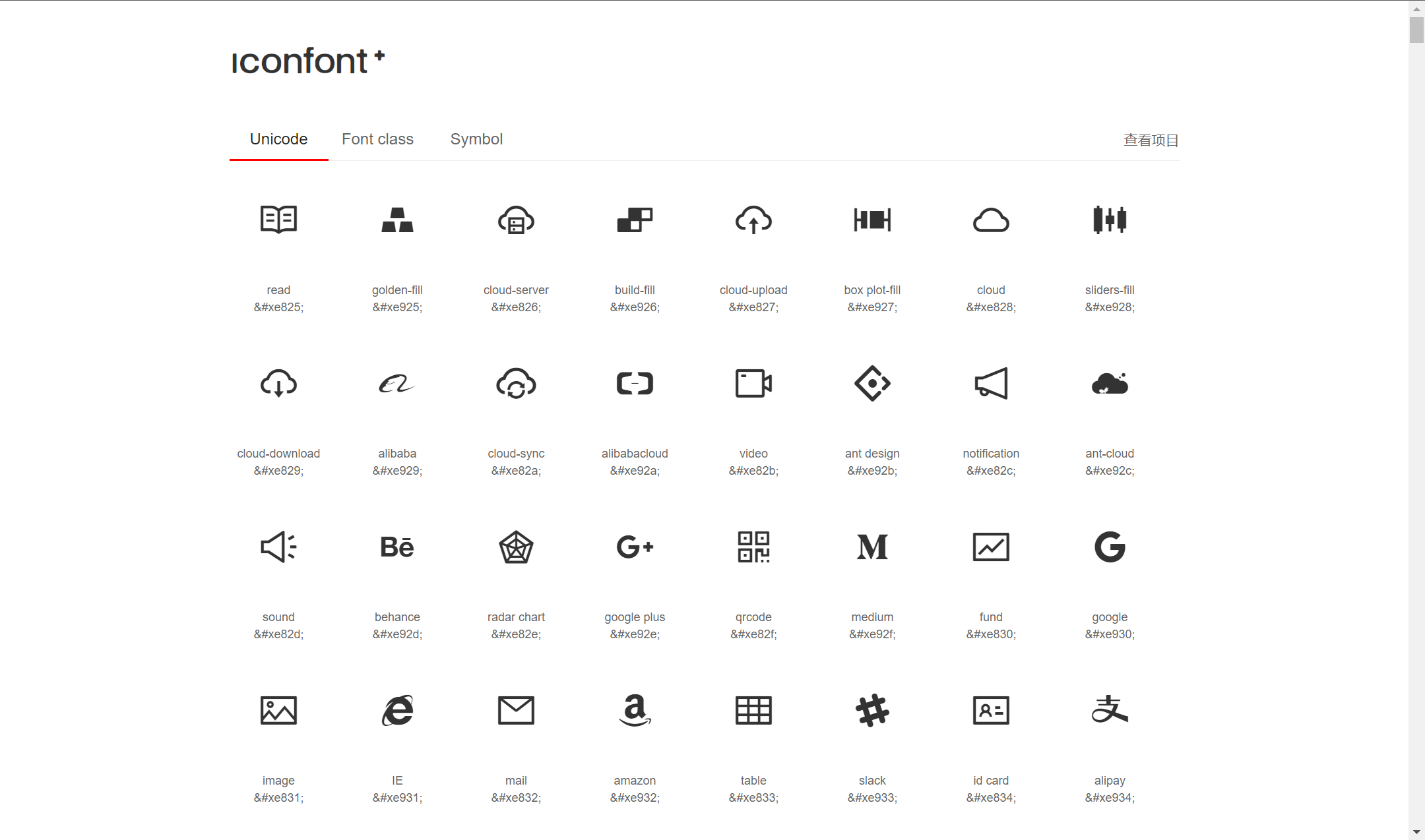Select the slack hashtag icon
Viewport: 1425px width, 840px height.
click(x=872, y=710)
